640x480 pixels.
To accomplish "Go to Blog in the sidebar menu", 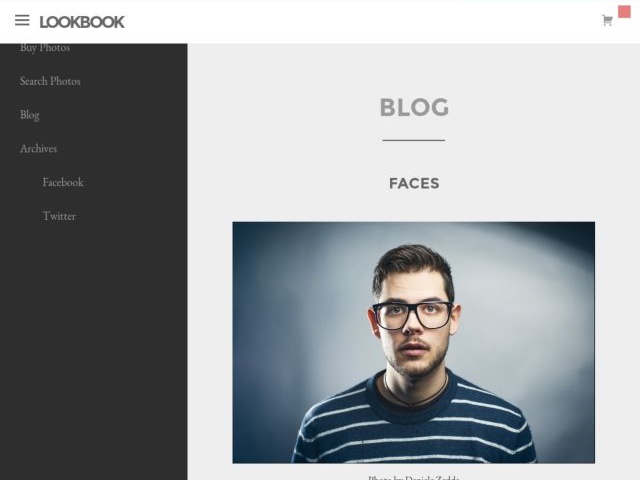I will 30,115.
